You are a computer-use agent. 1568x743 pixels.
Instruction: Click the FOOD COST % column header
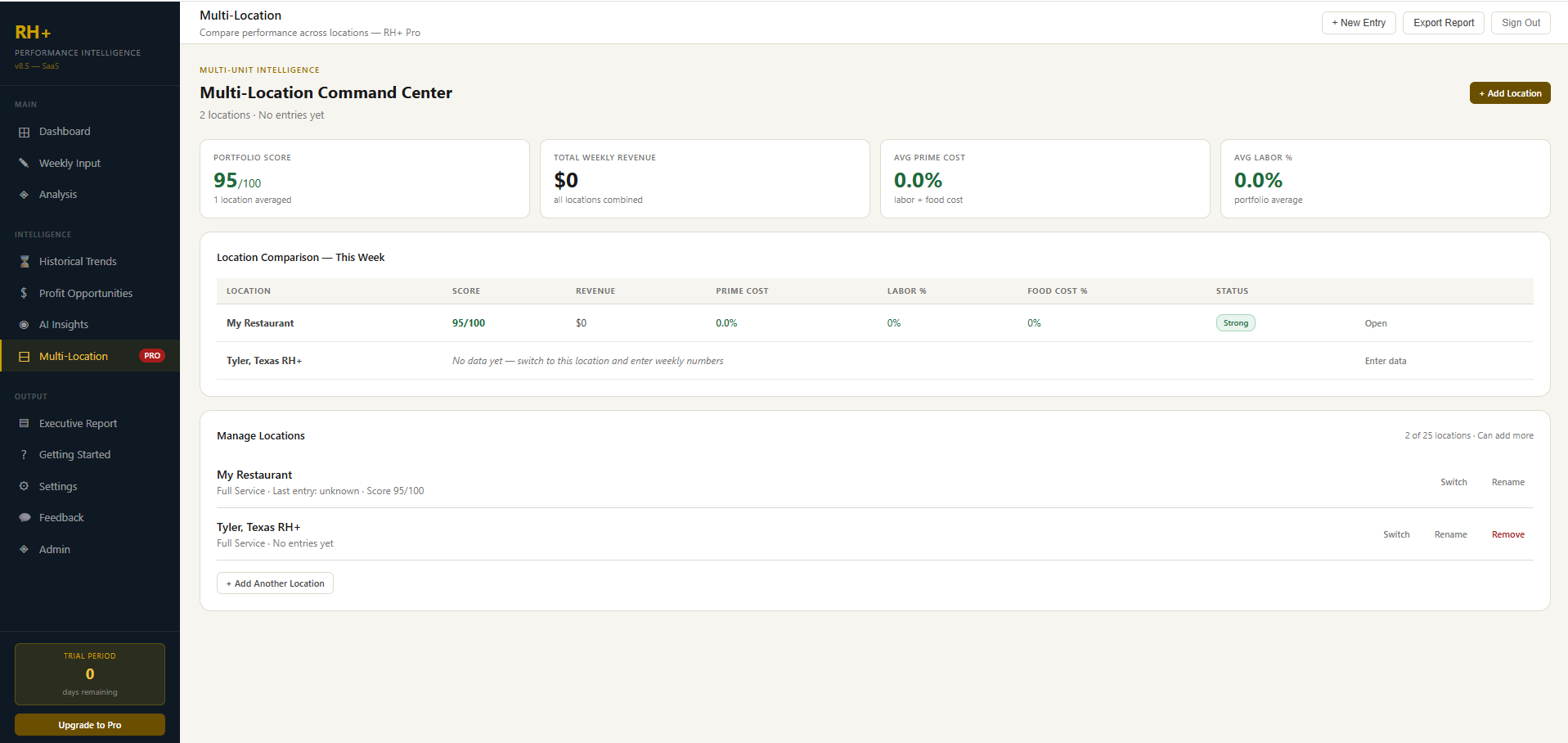point(1058,291)
